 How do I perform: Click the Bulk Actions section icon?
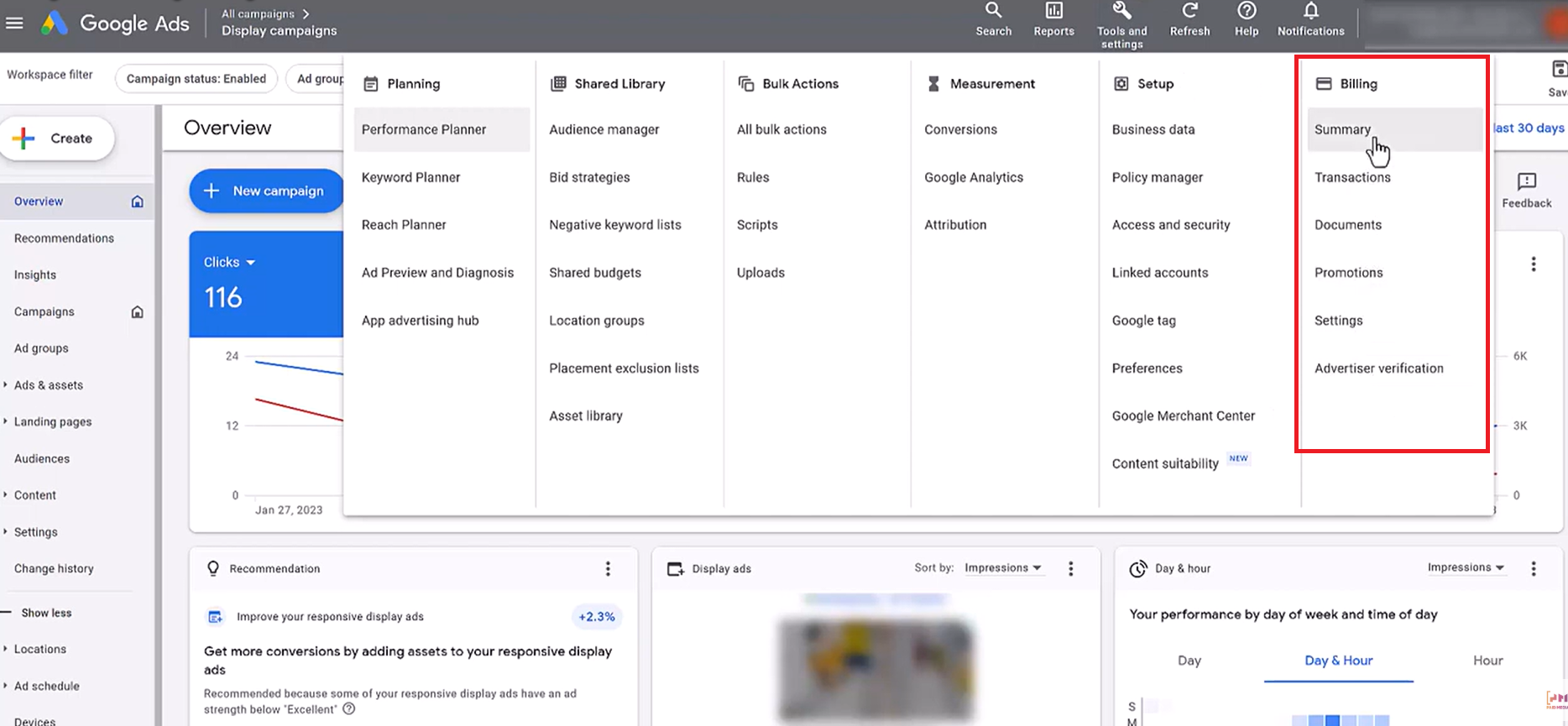click(x=745, y=84)
